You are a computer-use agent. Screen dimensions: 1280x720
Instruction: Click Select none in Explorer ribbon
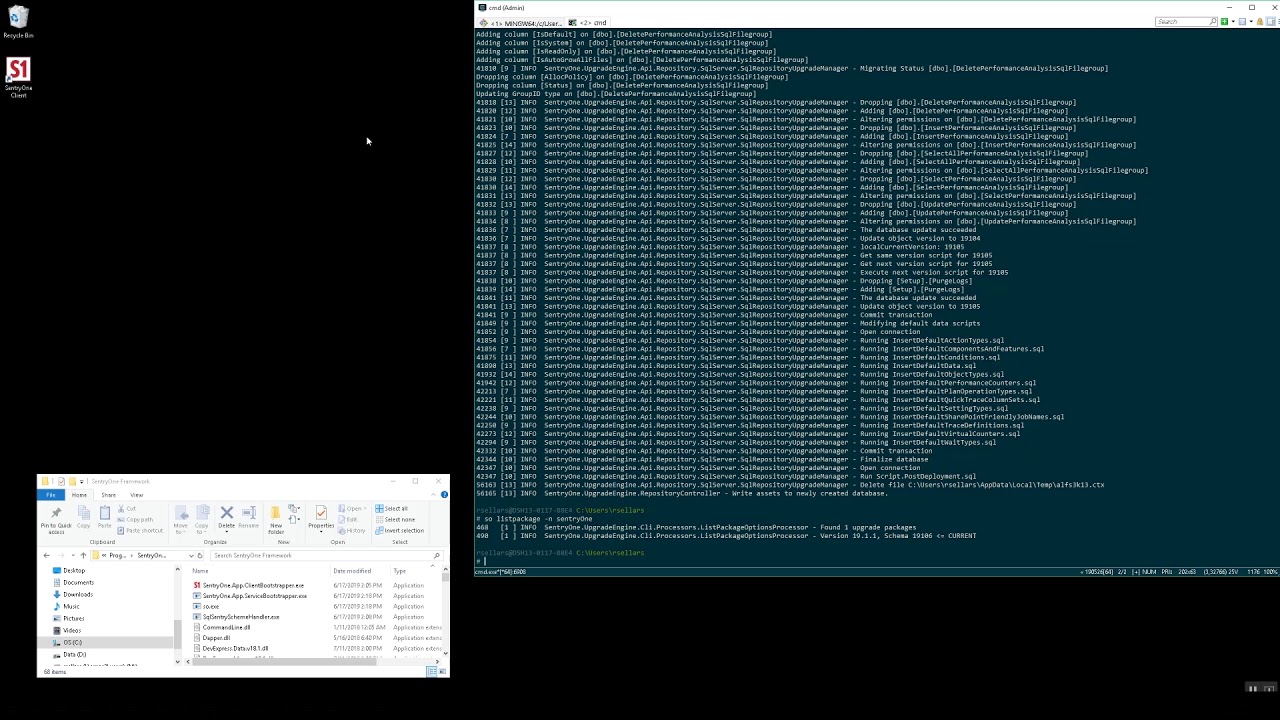(x=394, y=519)
